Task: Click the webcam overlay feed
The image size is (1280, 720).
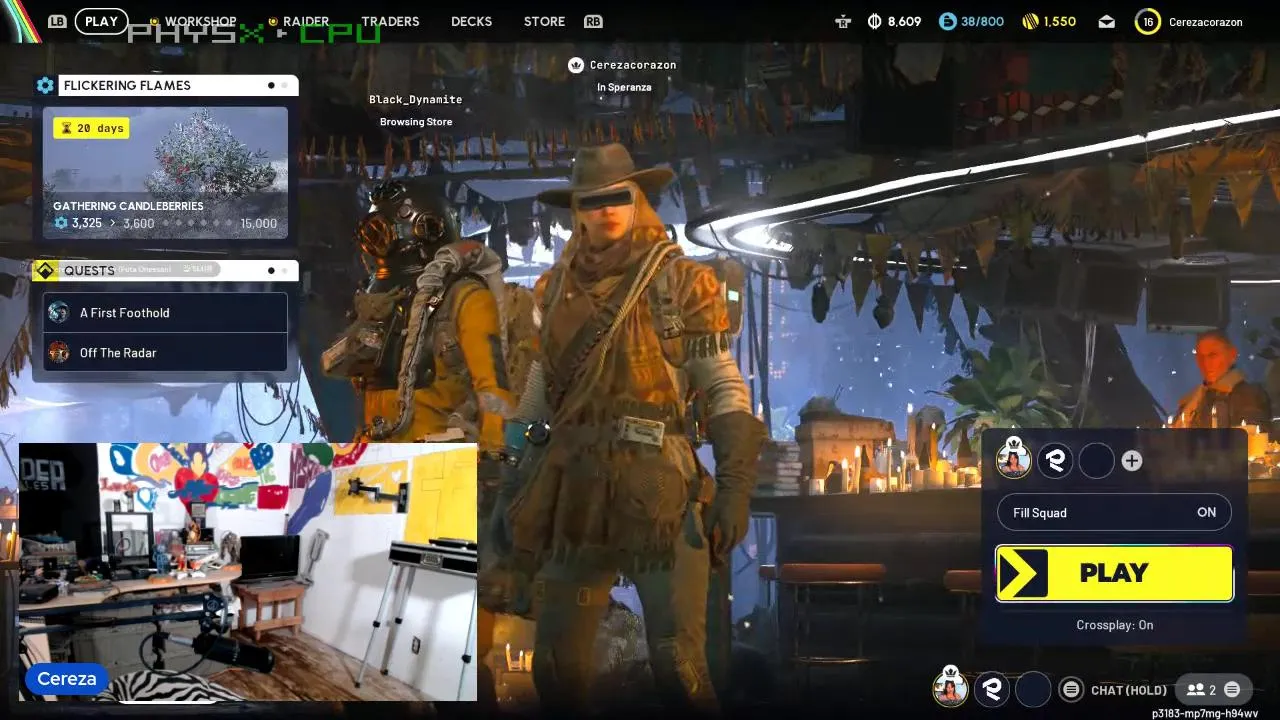Action: click(x=248, y=572)
